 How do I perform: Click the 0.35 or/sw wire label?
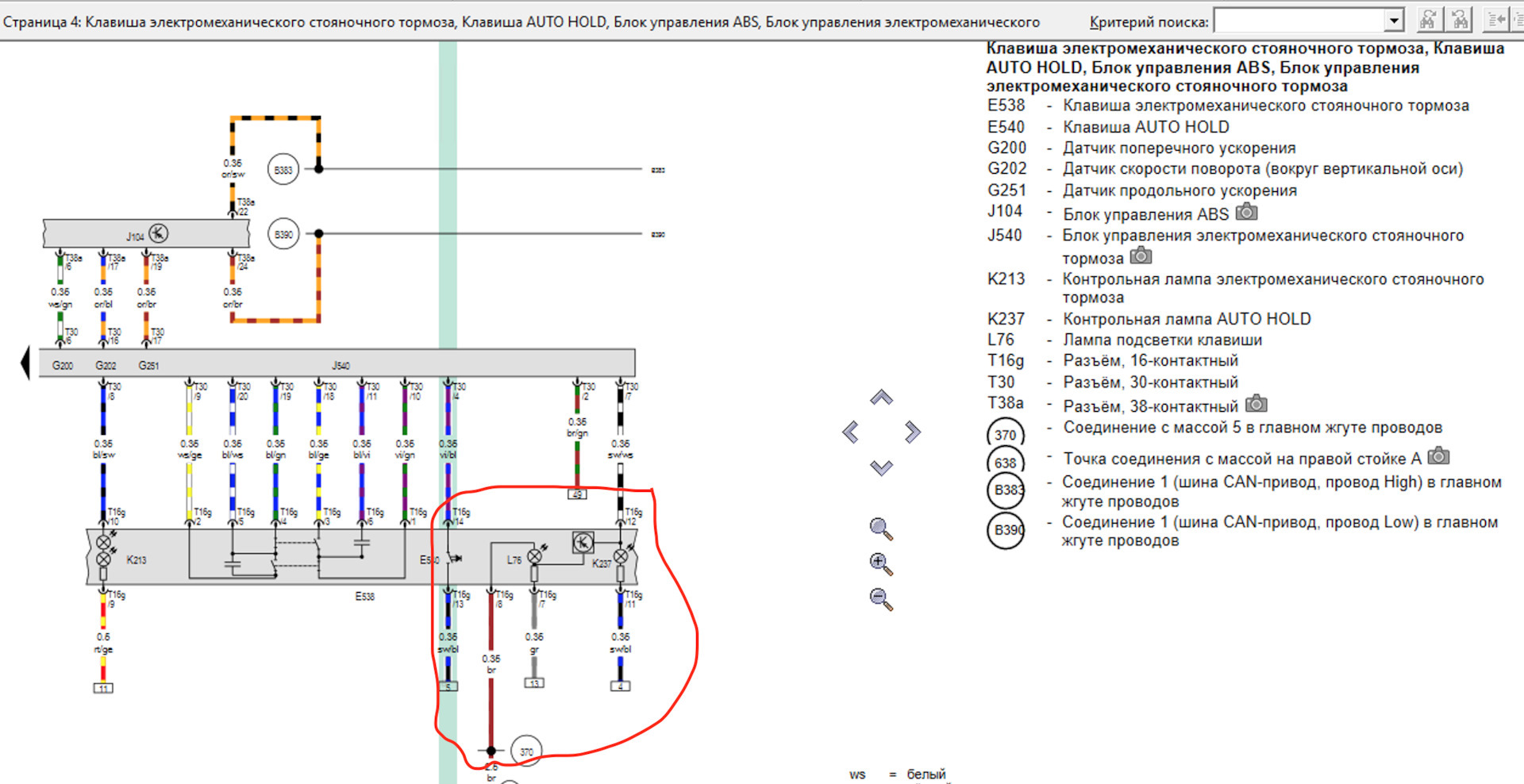[233, 169]
